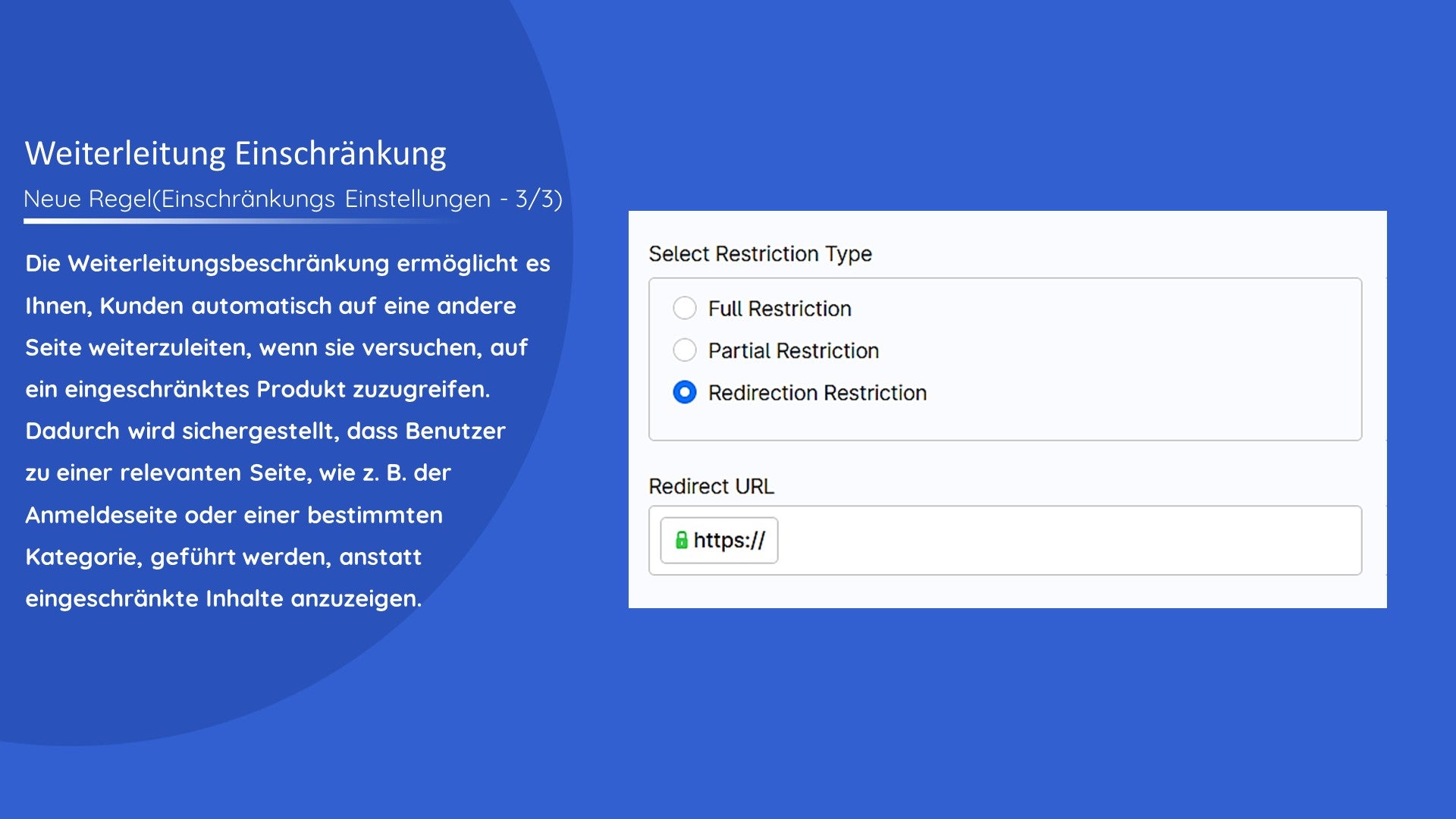1456x819 pixels.
Task: Choose the Partial Restriction option
Action: 684,350
